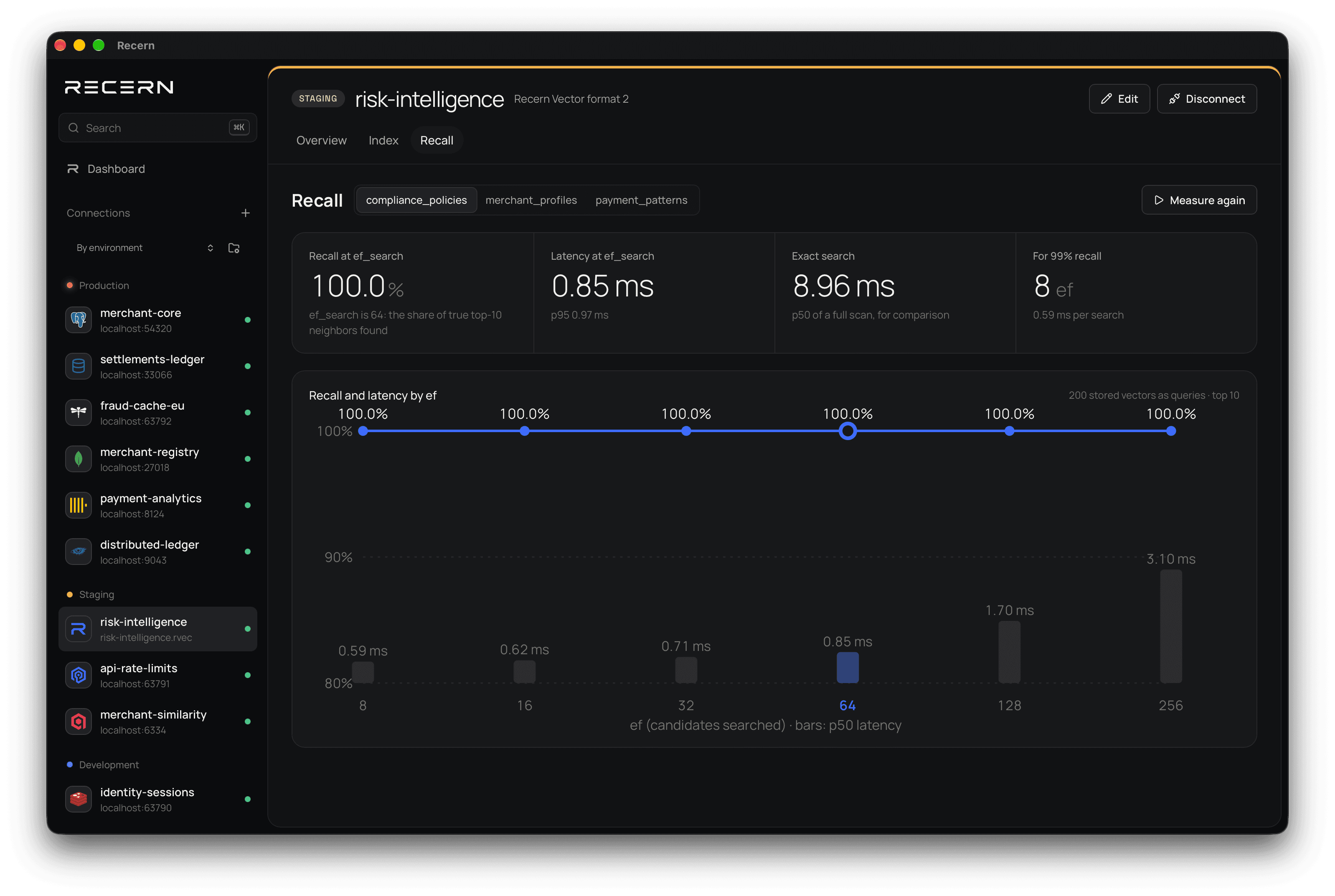Open the By environment grouping dropdown
The height and width of the screenshot is (896, 1335).
point(145,248)
